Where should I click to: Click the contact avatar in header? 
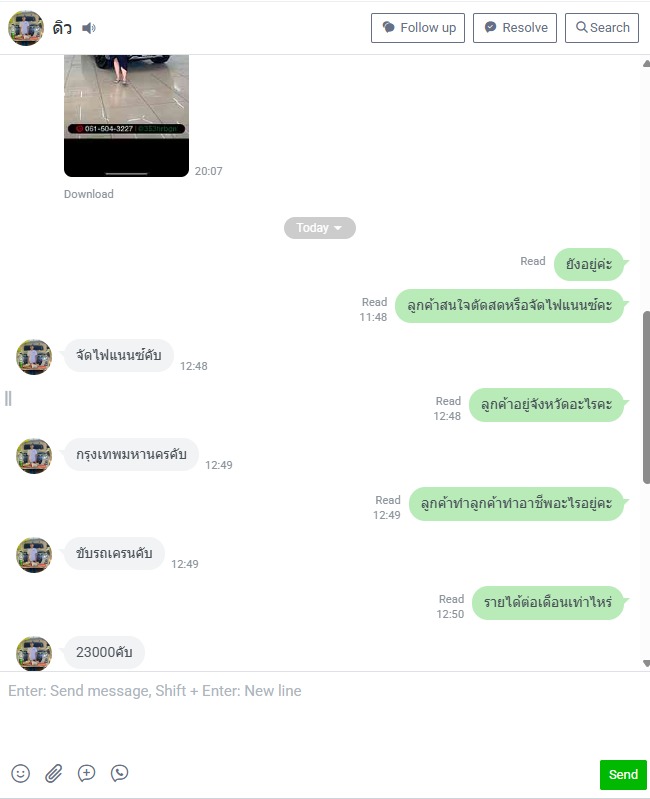click(26, 28)
